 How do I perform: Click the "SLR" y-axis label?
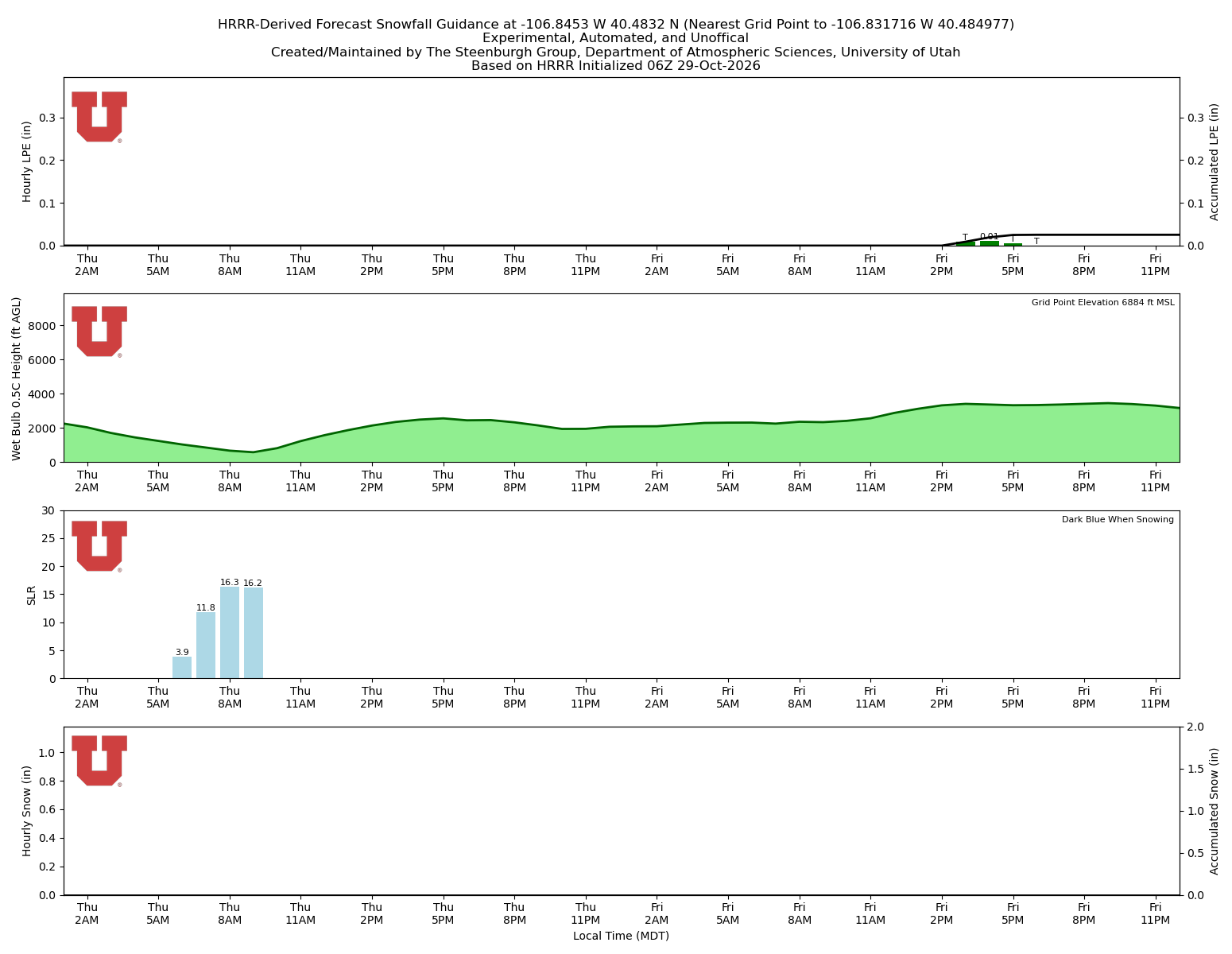click(32, 595)
